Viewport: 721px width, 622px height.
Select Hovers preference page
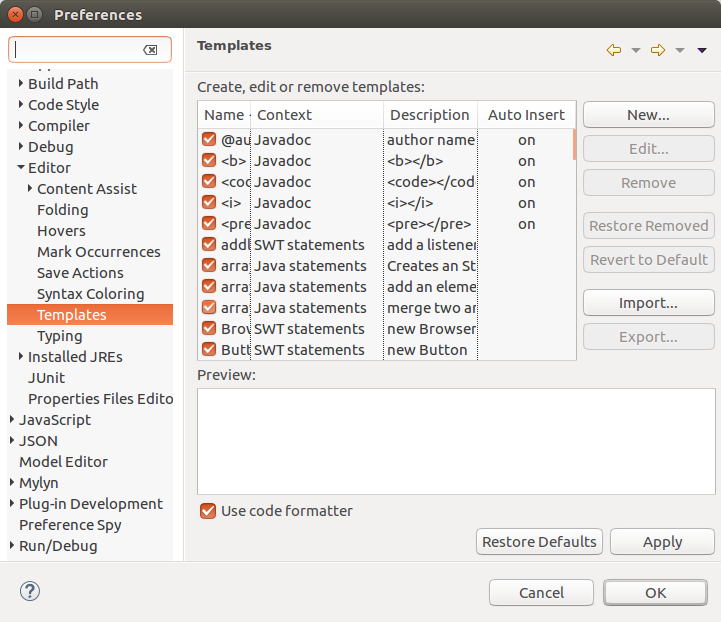coord(61,231)
